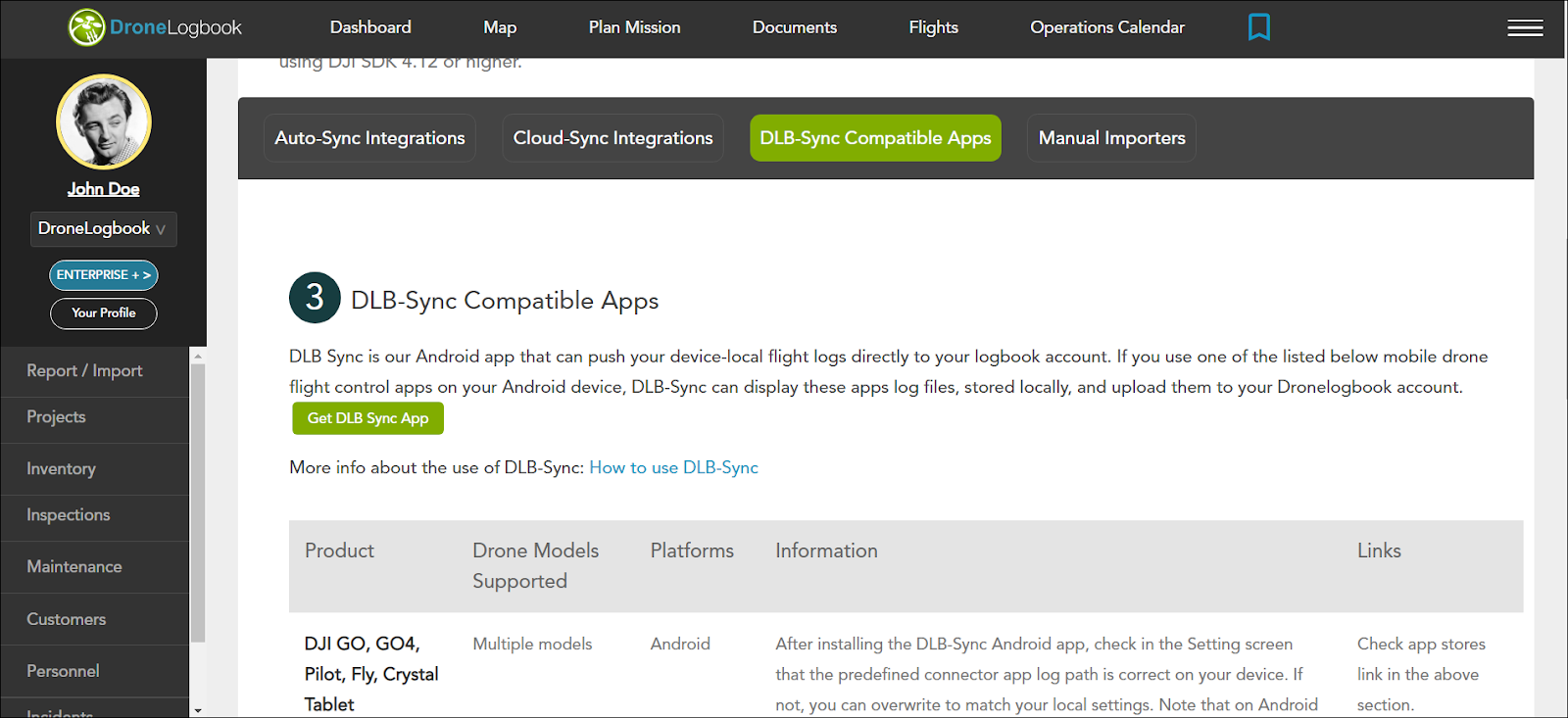Open Documents in the top navigation
1568x718 pixels.
coord(795,27)
